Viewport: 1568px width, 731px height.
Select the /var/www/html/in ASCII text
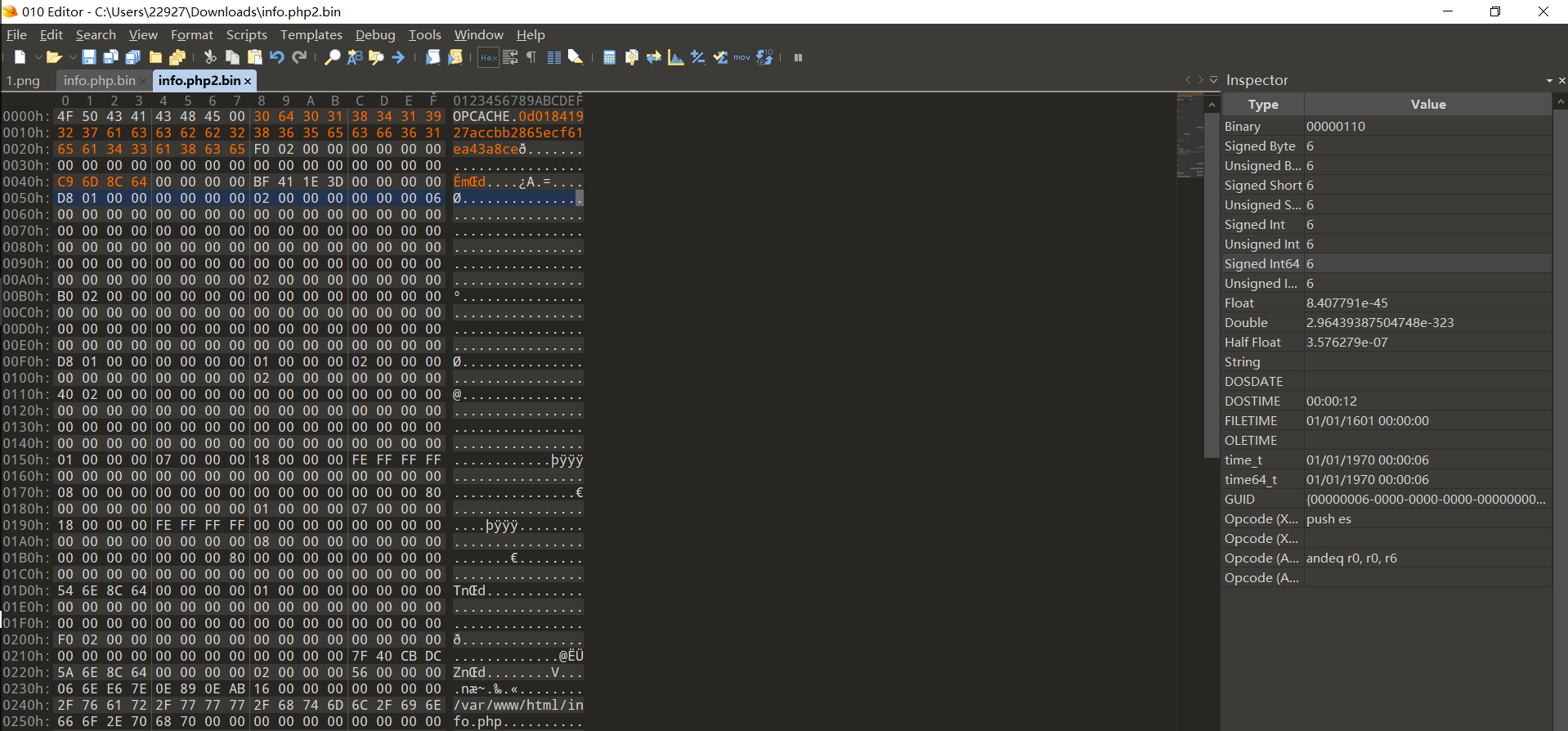pos(518,705)
